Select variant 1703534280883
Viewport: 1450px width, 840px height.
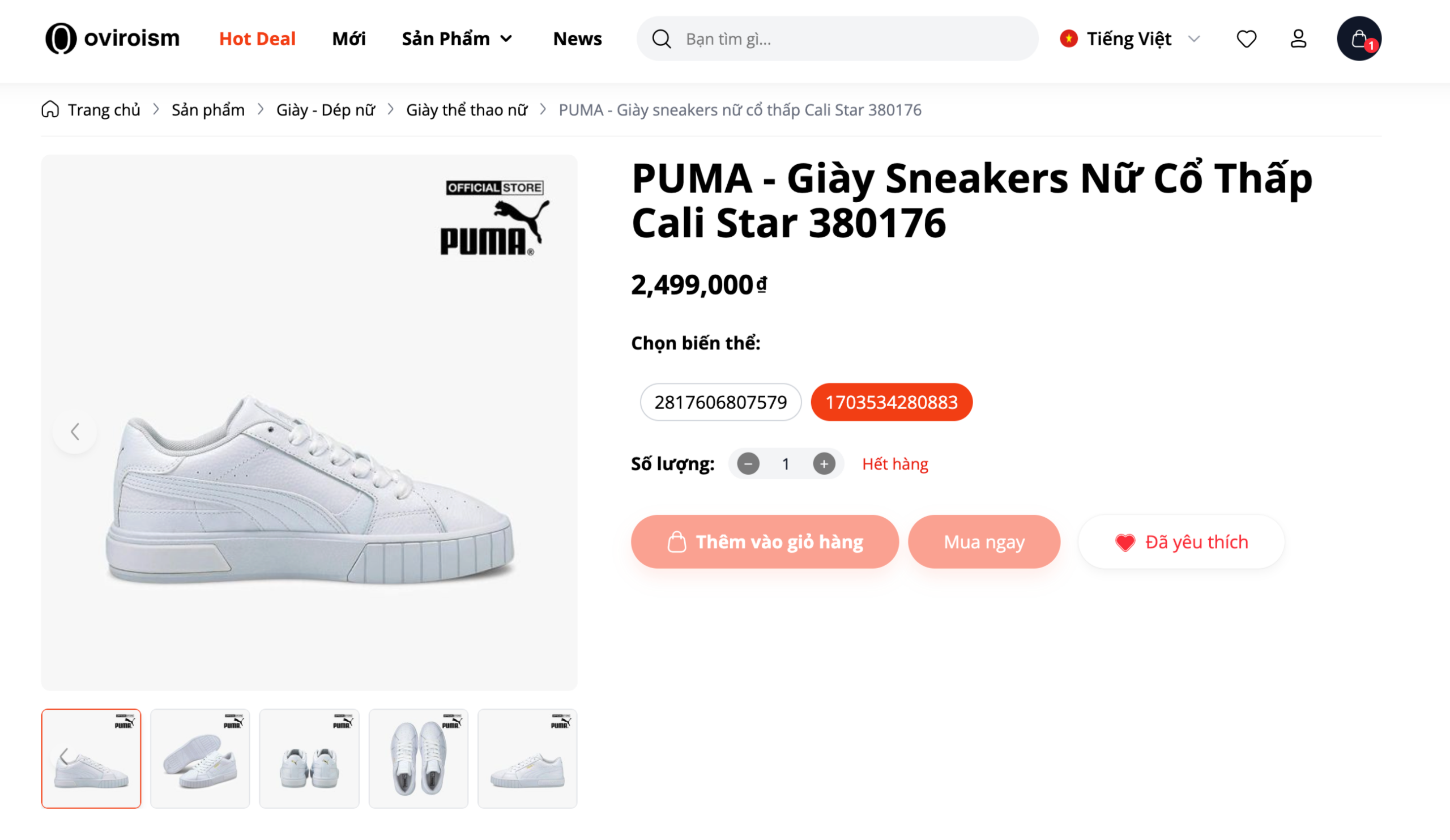(892, 402)
